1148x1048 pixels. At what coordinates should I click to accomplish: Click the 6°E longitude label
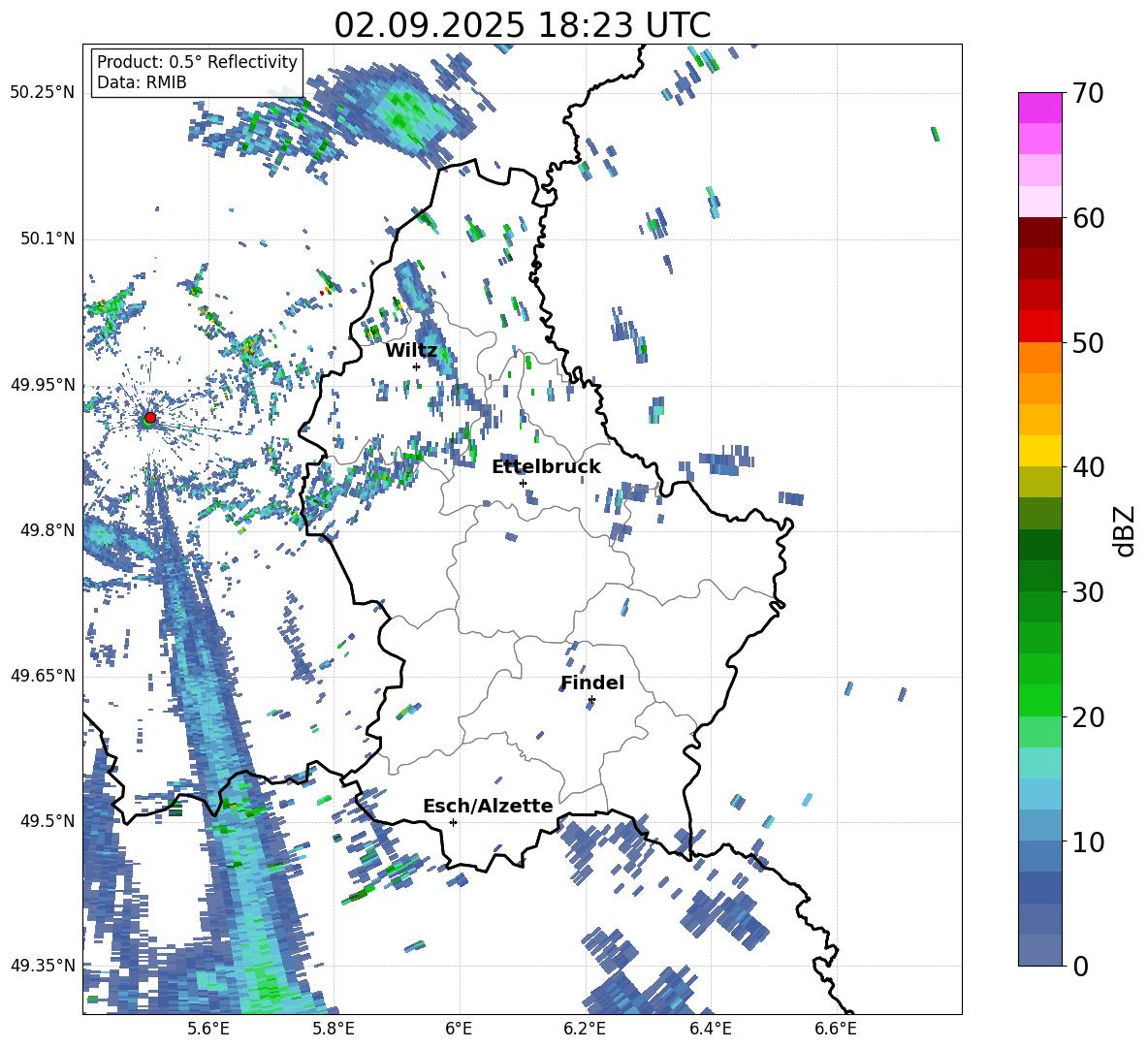pyautogui.click(x=459, y=1029)
